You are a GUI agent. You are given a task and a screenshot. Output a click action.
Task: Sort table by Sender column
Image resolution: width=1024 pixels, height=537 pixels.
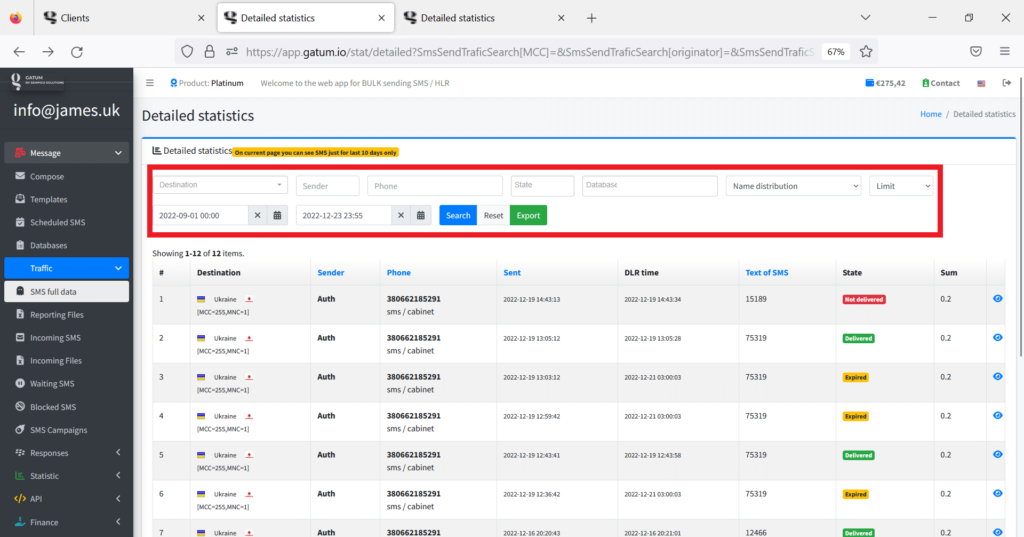coord(330,272)
